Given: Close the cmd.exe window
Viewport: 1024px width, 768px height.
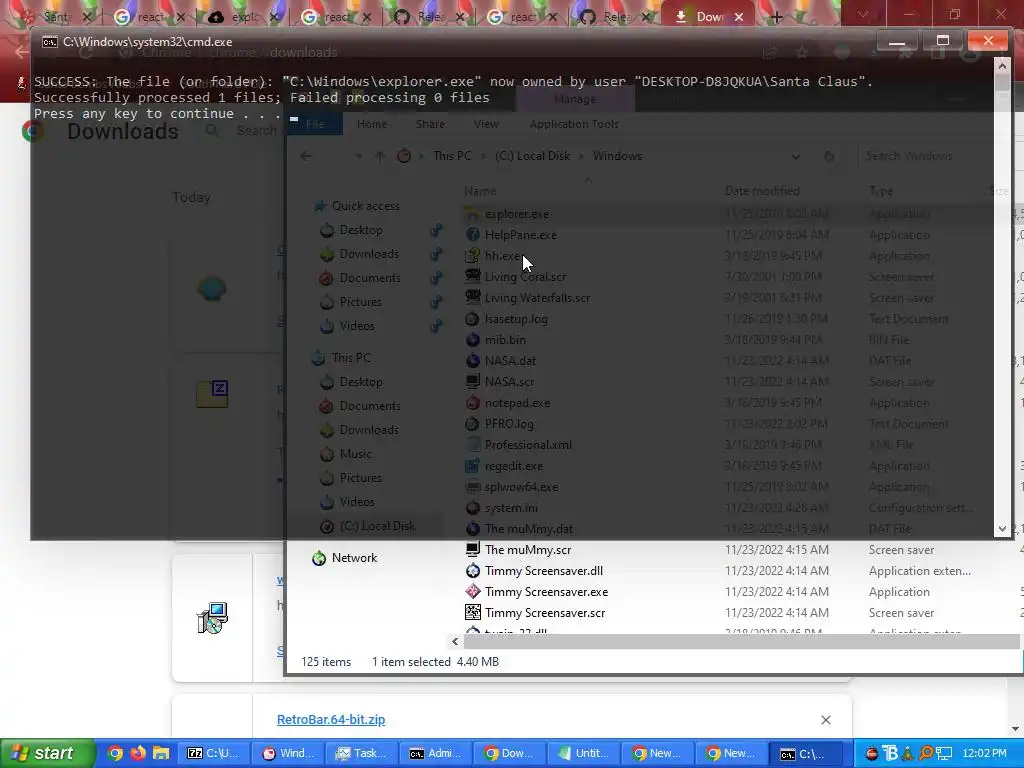Looking at the screenshot, I should coord(988,41).
